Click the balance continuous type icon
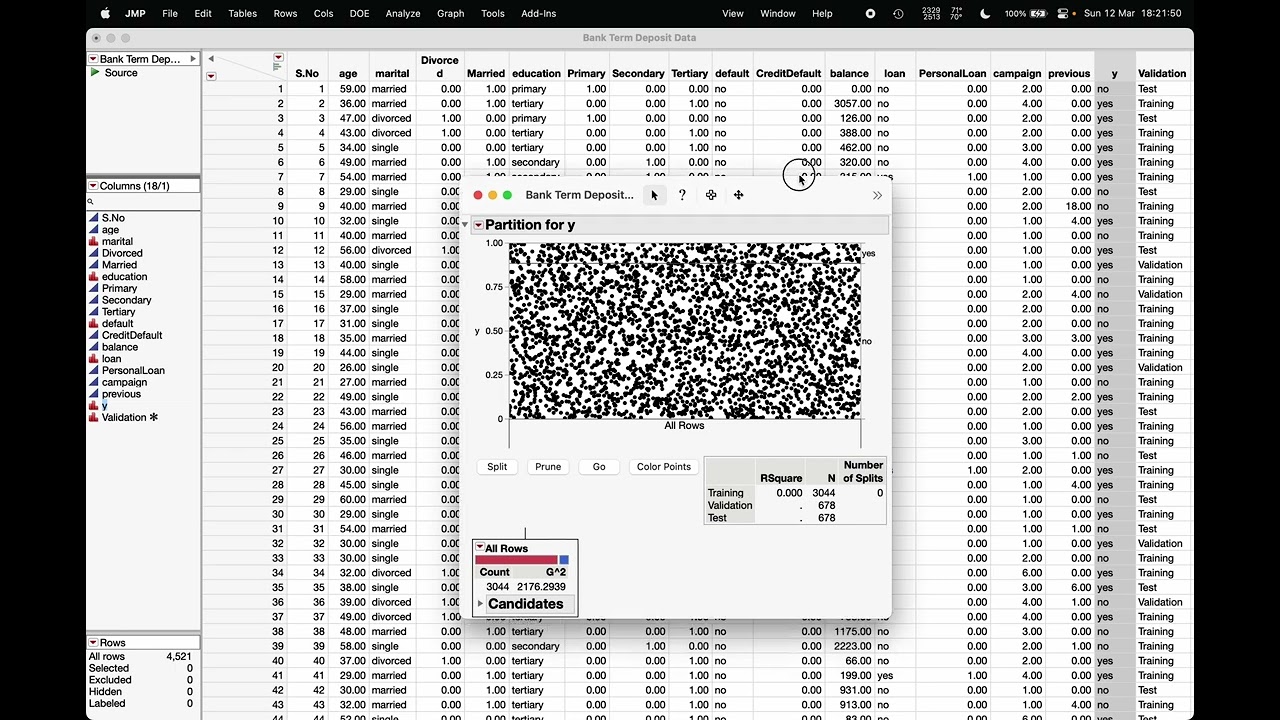This screenshot has height=720, width=1280. (94, 347)
